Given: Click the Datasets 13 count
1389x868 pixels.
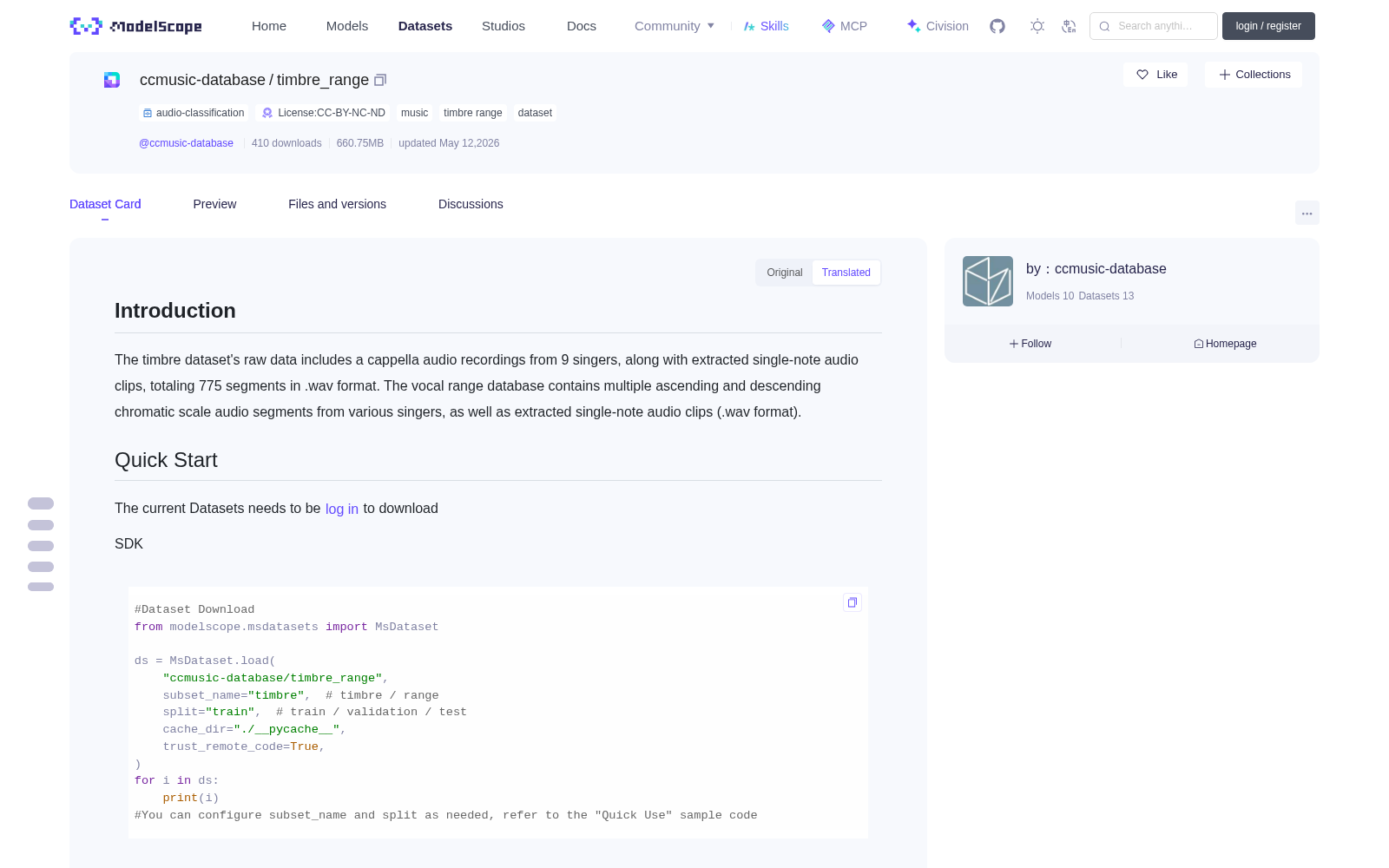Looking at the screenshot, I should [1106, 296].
